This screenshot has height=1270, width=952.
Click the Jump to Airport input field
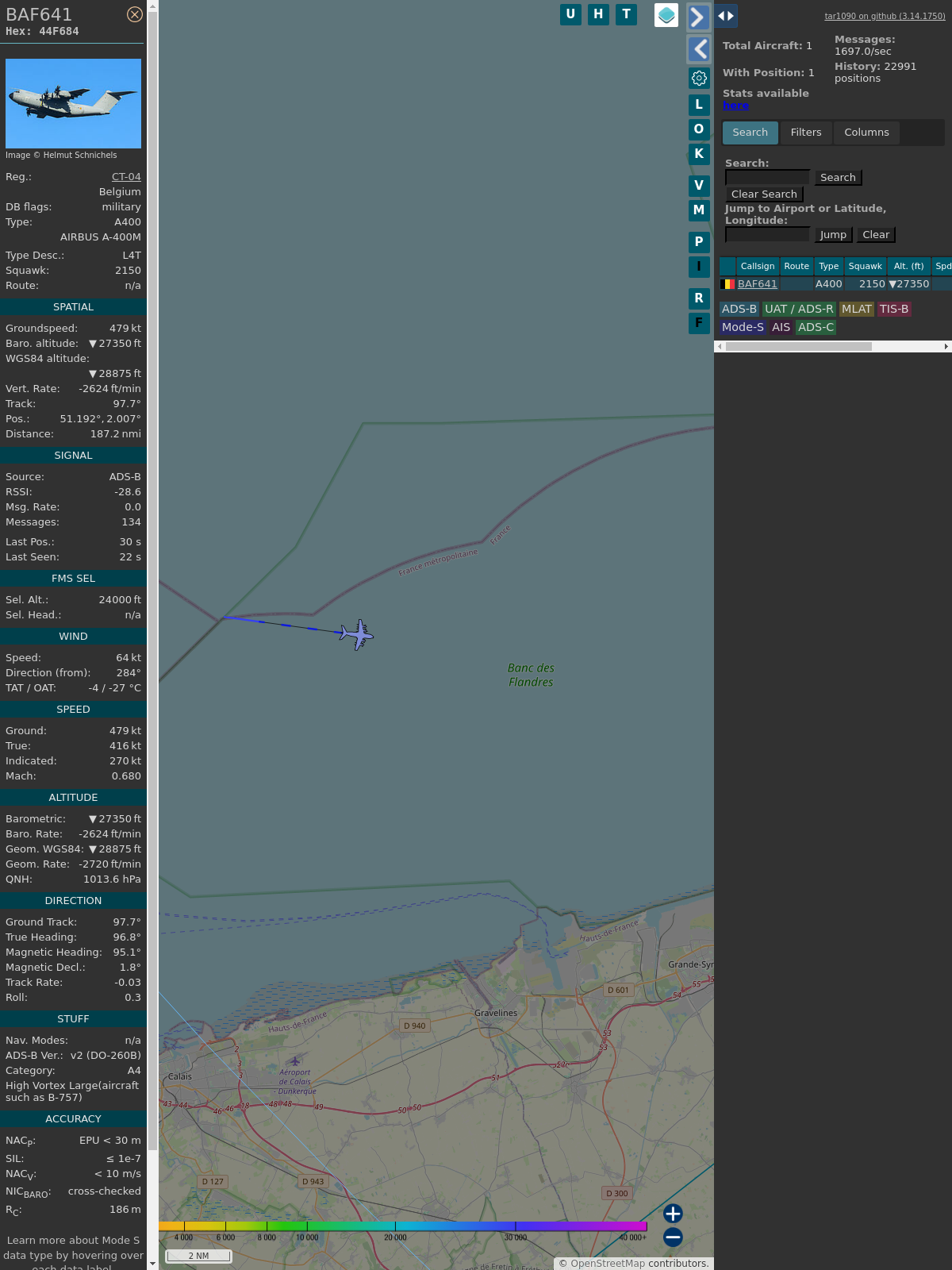click(x=767, y=235)
